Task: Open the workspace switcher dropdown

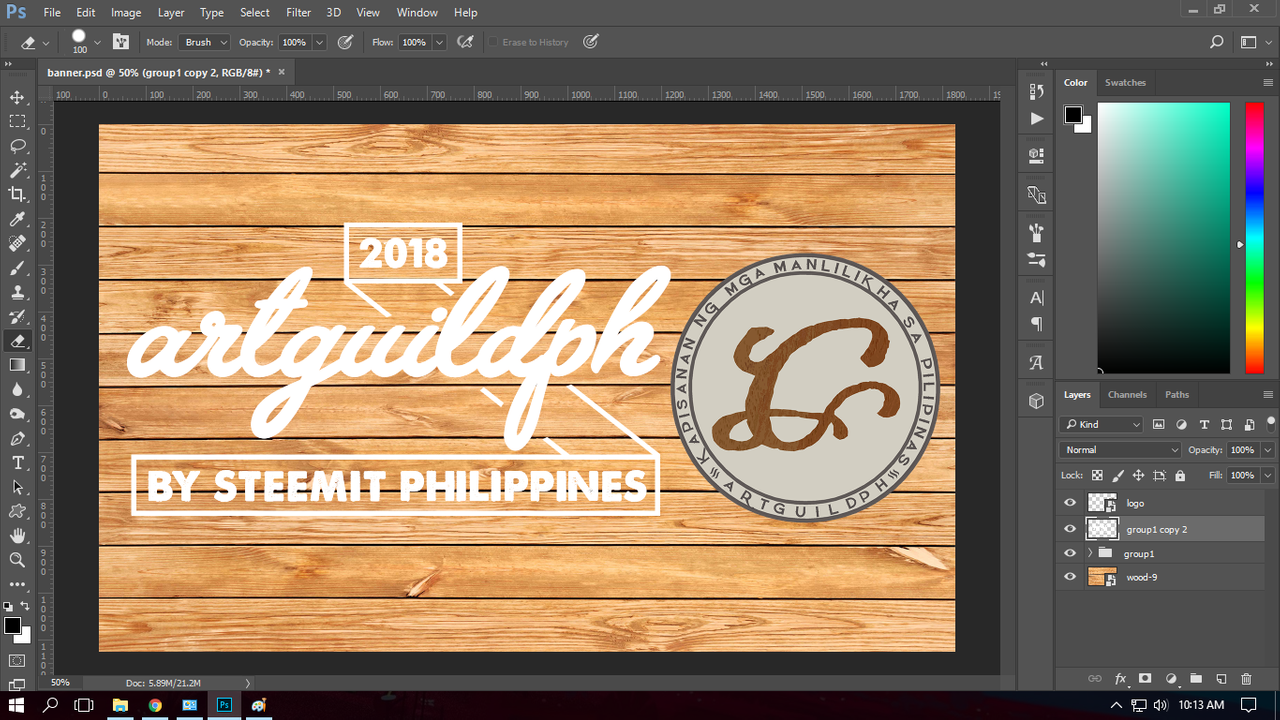Action: coord(1254,42)
